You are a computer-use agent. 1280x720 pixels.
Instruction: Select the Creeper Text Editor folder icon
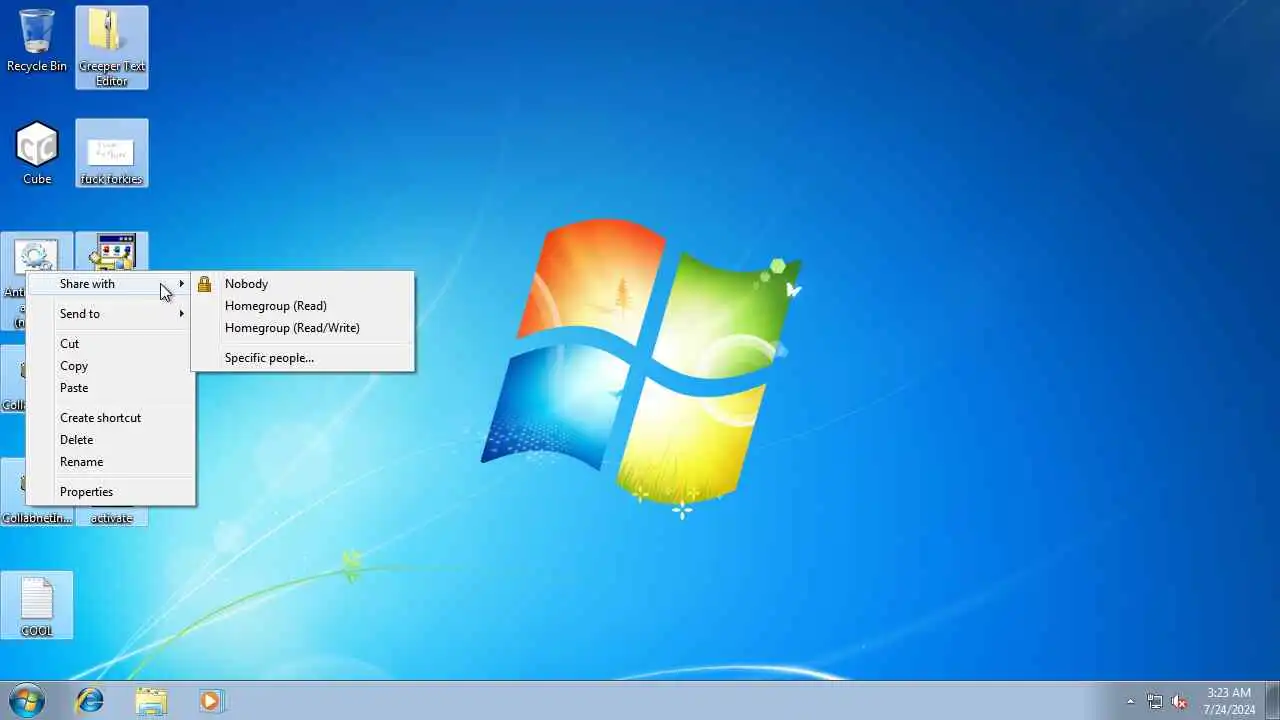[x=112, y=47]
